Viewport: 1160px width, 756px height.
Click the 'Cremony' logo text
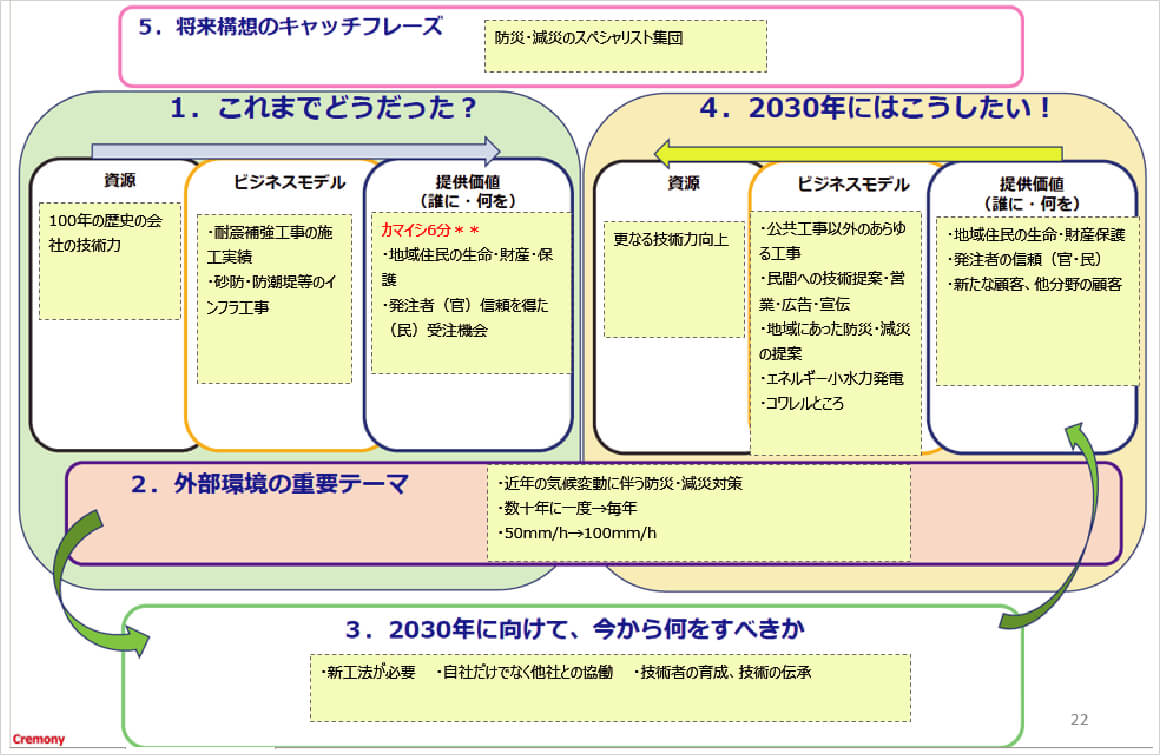coord(38,739)
